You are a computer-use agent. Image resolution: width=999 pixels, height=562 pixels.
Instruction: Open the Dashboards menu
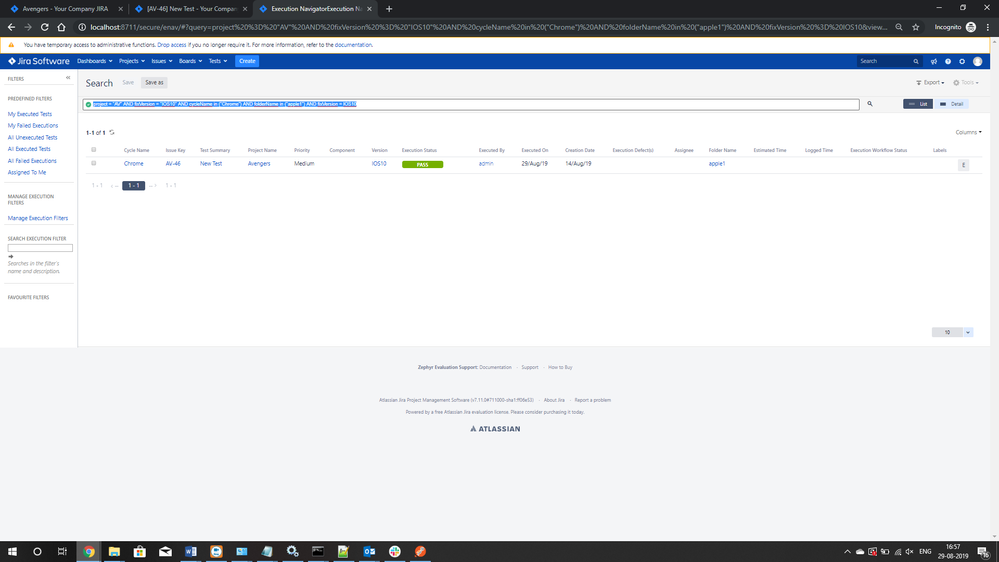(94, 61)
